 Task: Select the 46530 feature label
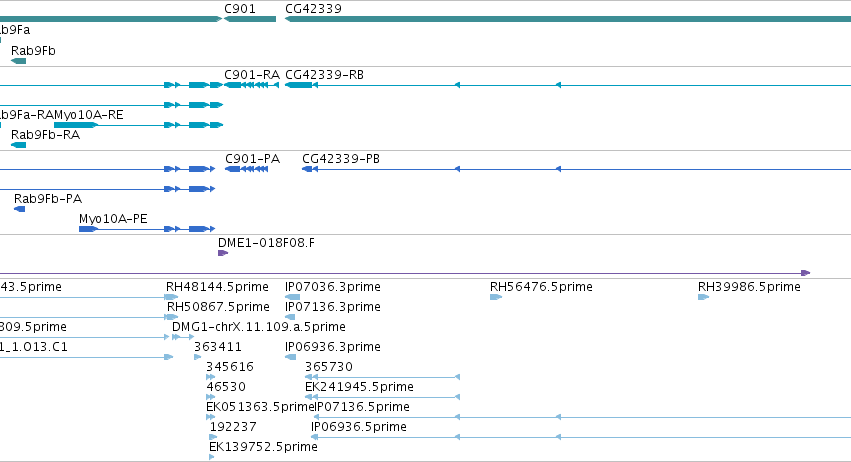coord(226,387)
